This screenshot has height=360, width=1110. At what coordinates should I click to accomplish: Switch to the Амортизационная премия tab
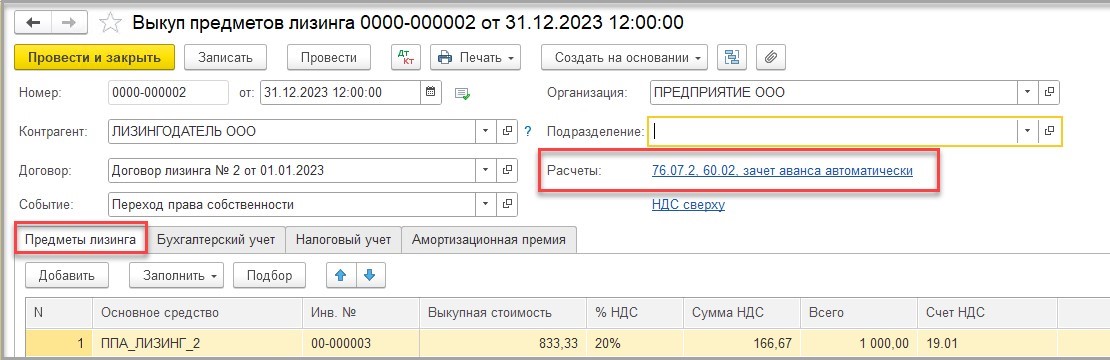[x=488, y=239]
